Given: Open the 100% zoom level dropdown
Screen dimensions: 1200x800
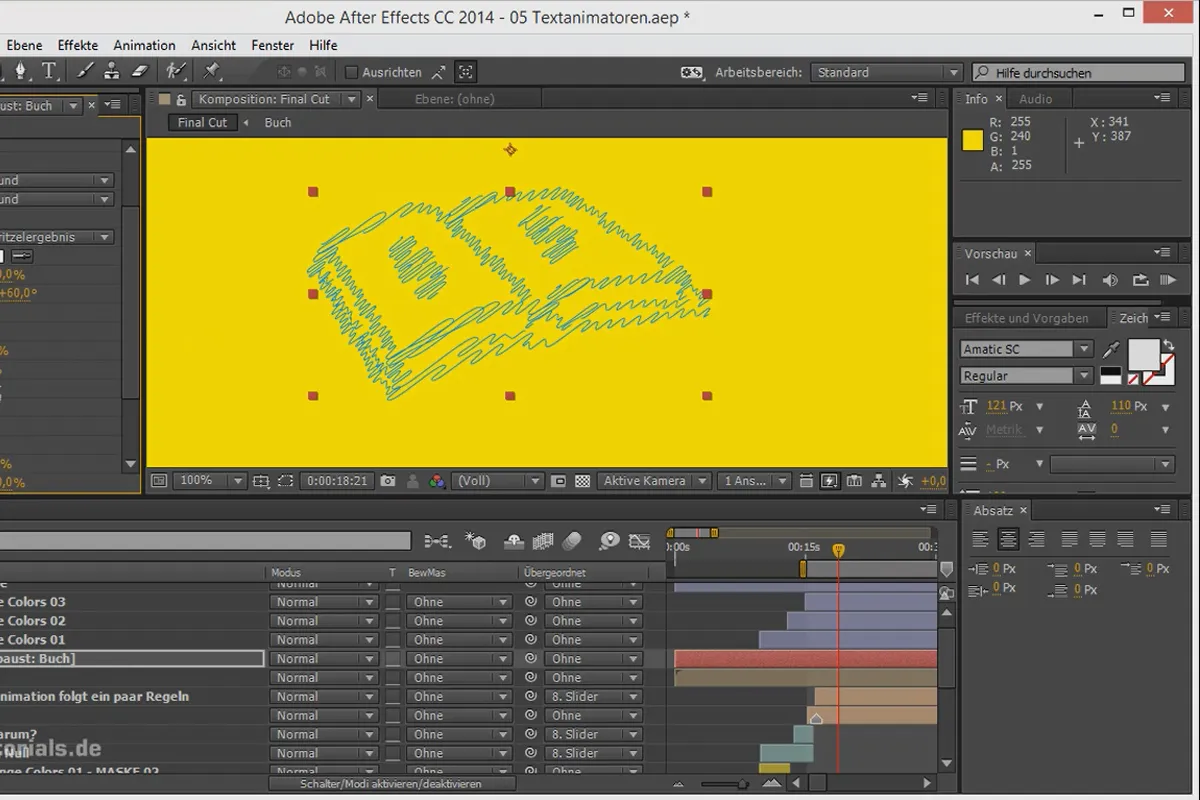Looking at the screenshot, I should coord(211,481).
